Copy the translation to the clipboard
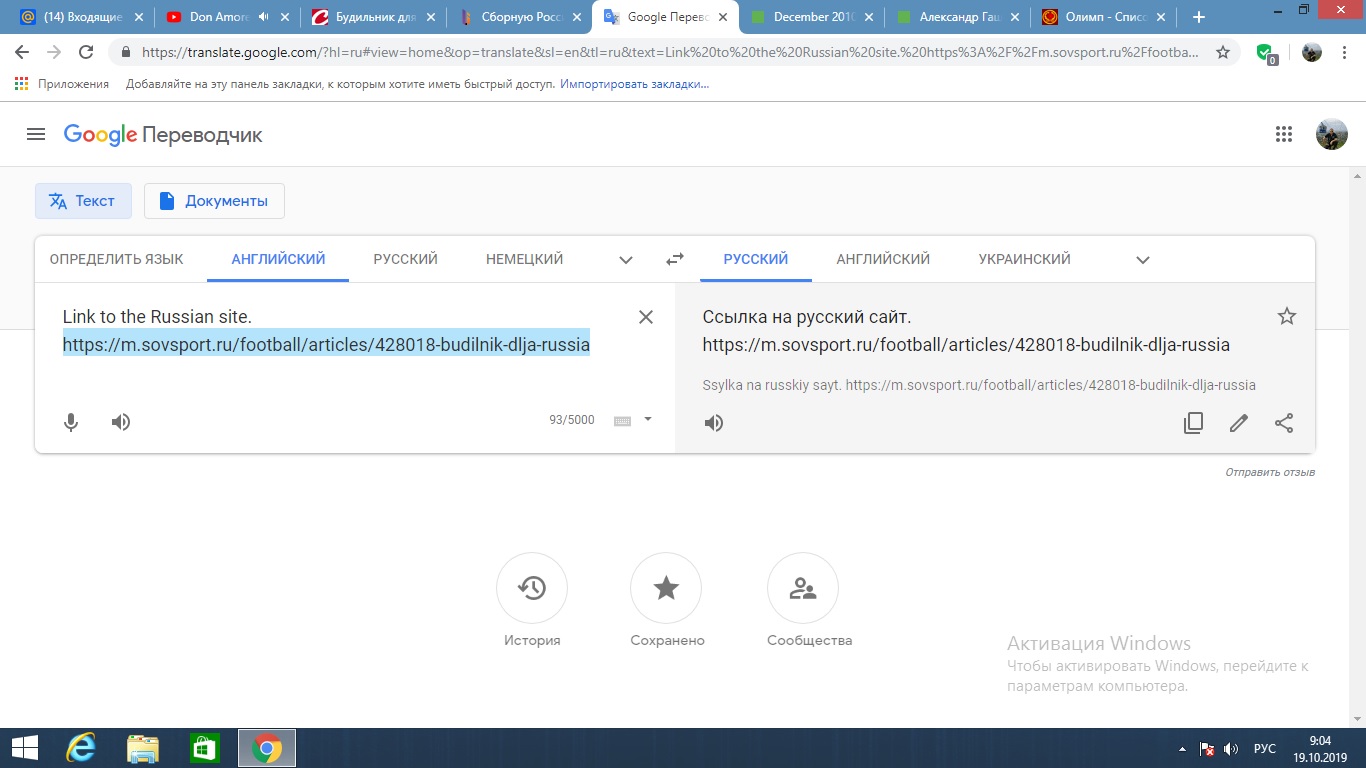 pos(1193,423)
